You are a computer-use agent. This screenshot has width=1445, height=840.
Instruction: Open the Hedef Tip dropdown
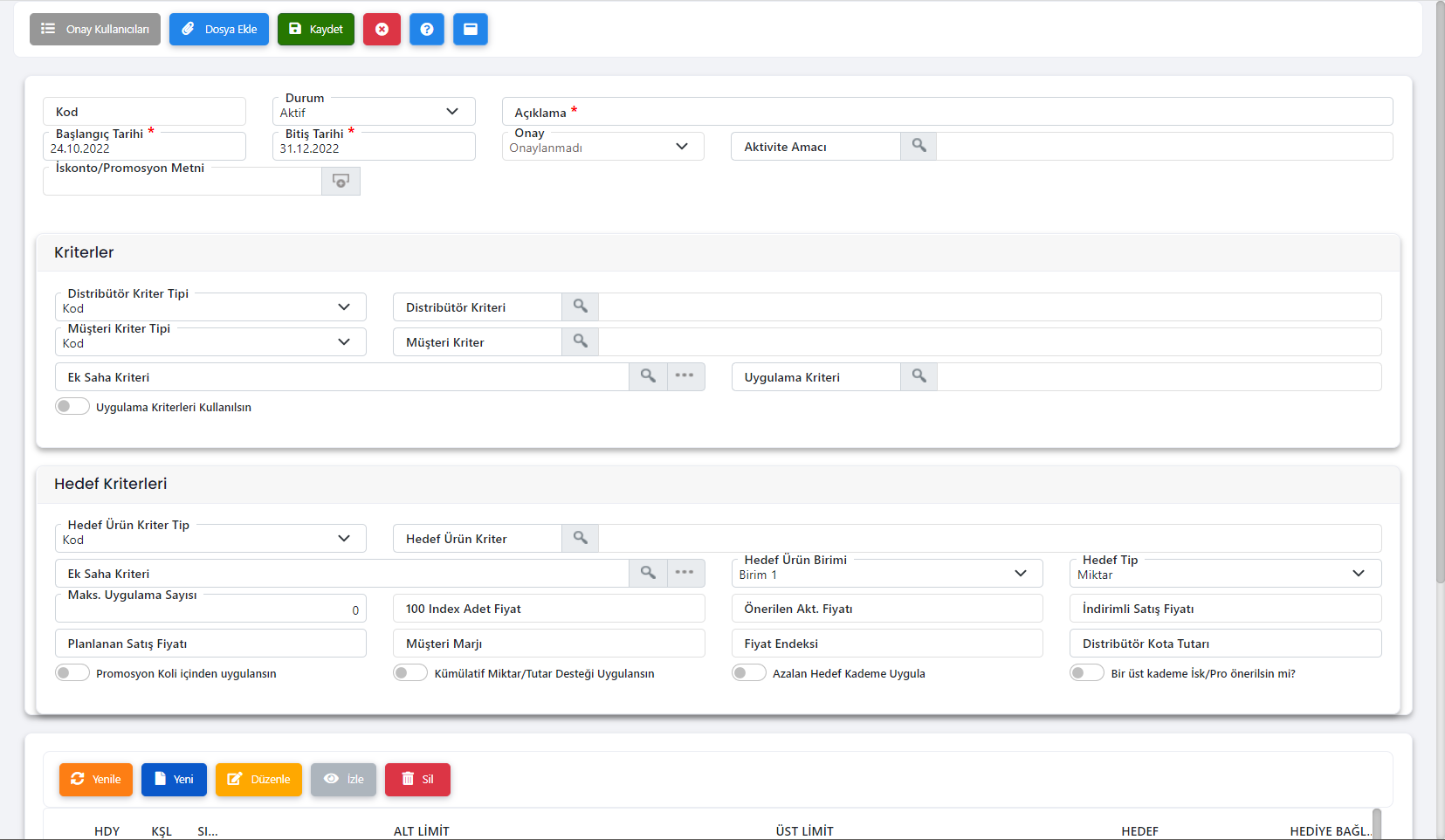(x=1358, y=574)
